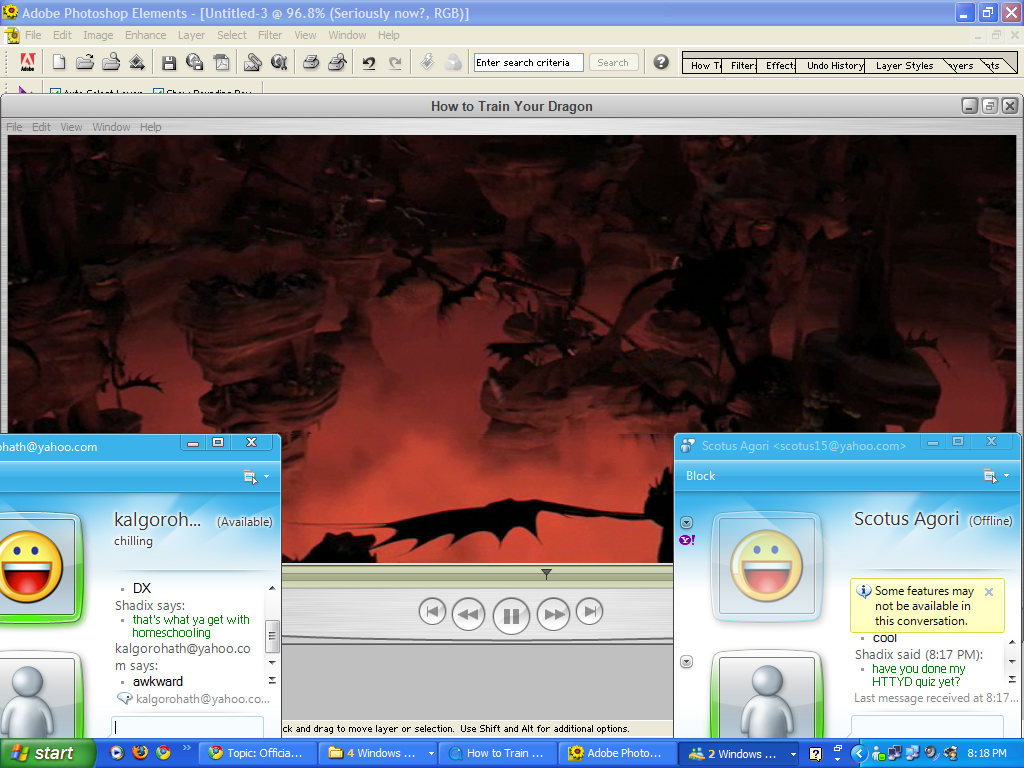Open Photoshop Help with question mark icon

click(661, 62)
